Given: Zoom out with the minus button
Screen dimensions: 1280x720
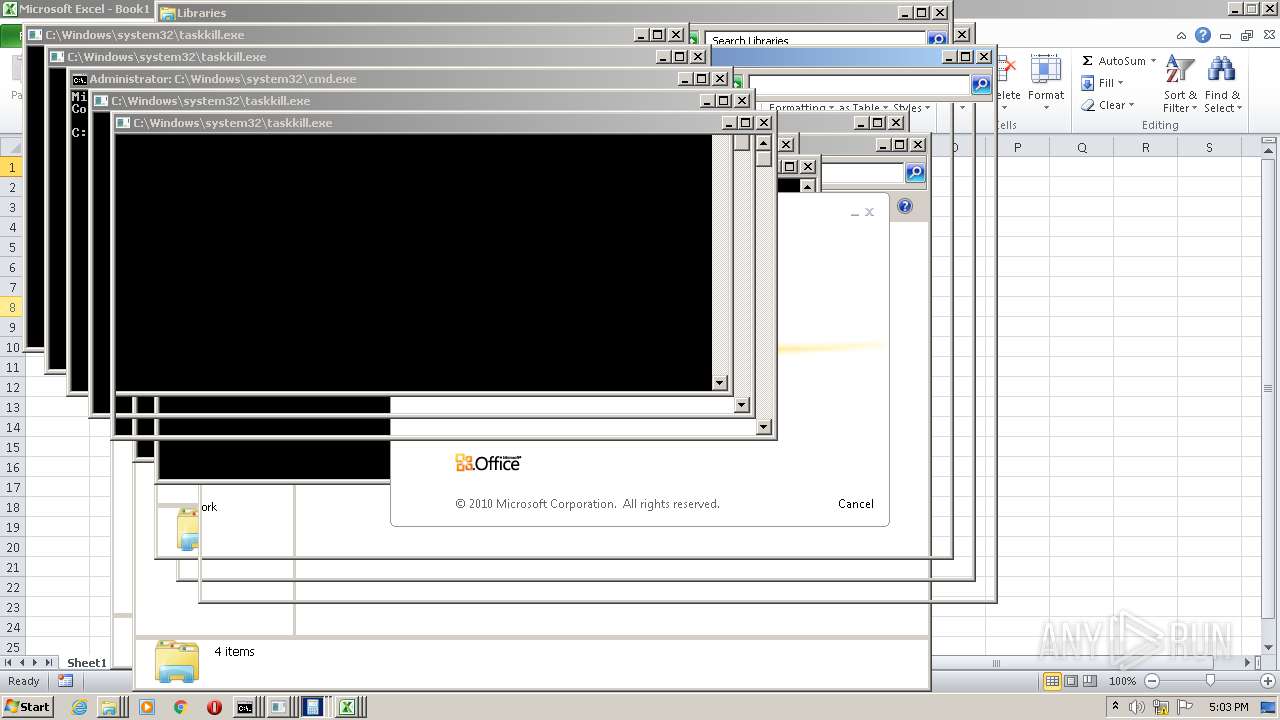Looking at the screenshot, I should (x=1151, y=681).
